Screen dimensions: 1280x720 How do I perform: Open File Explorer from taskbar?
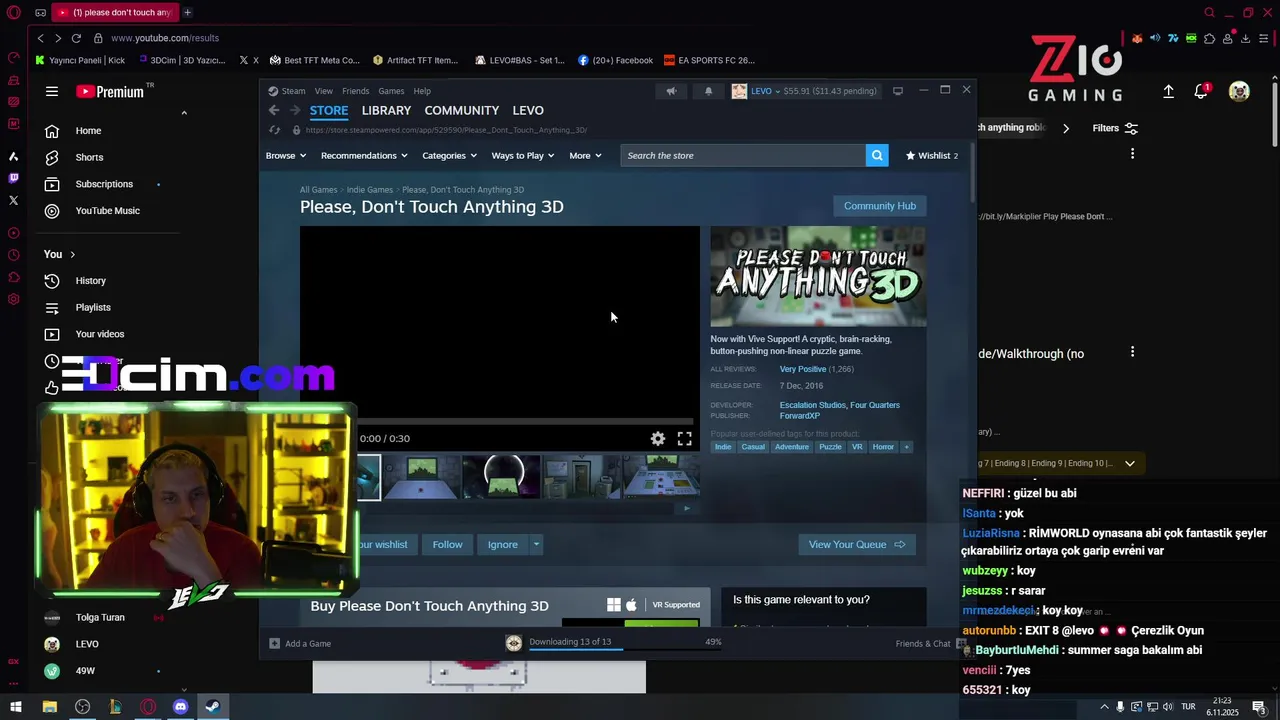49,707
